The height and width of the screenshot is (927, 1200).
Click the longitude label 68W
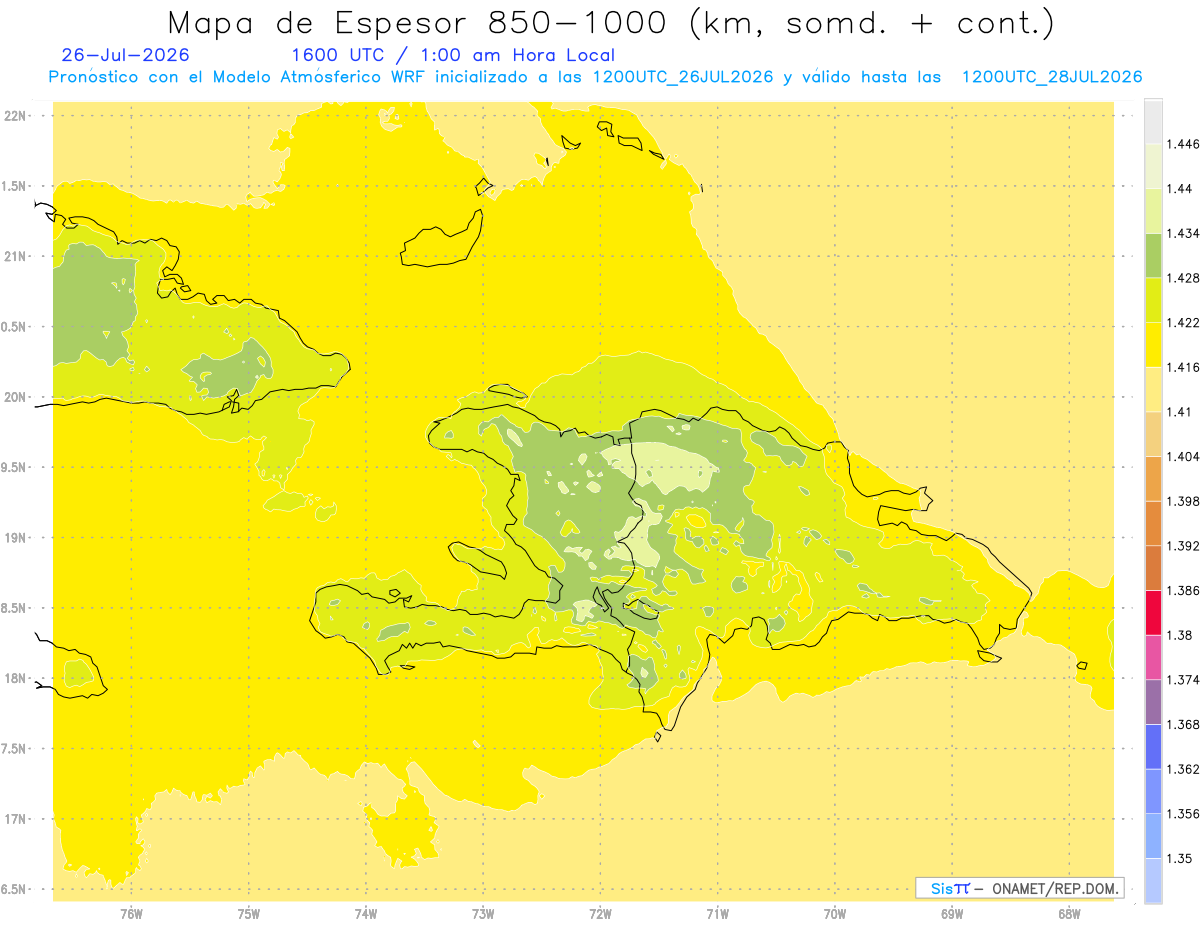click(1069, 914)
